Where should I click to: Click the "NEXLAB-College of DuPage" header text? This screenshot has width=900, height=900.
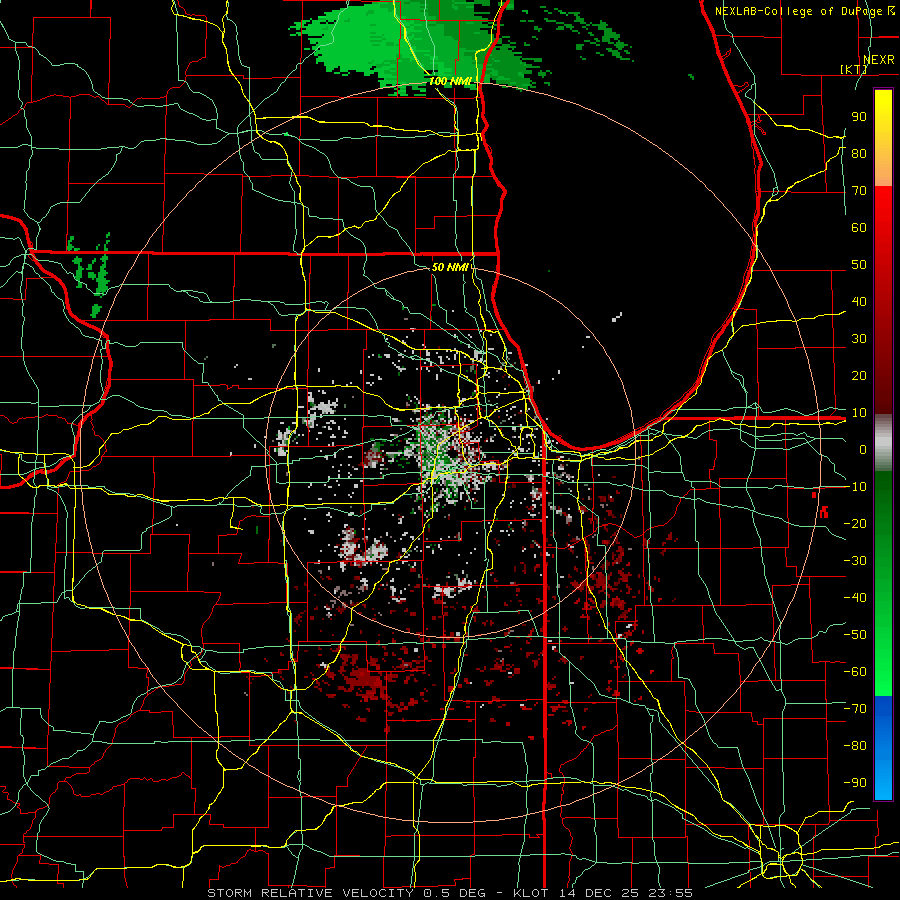point(800,11)
